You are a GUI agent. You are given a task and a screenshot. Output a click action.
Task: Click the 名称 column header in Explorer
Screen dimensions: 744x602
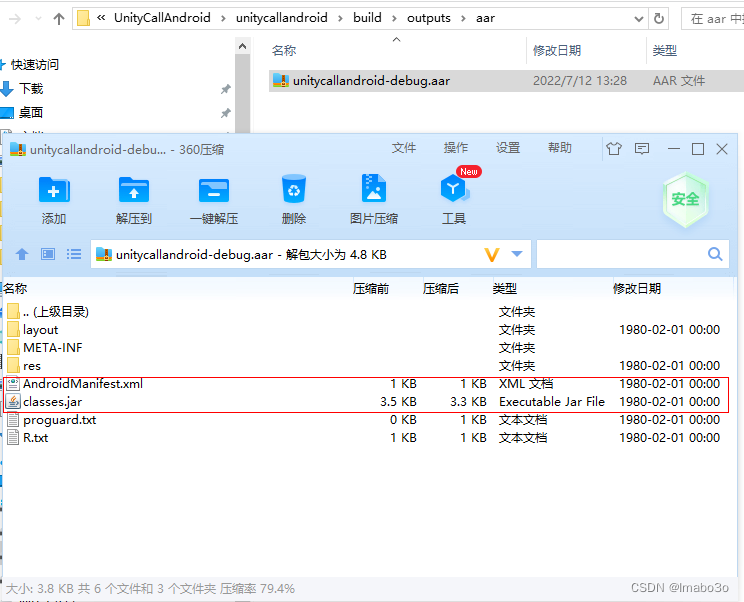(284, 50)
